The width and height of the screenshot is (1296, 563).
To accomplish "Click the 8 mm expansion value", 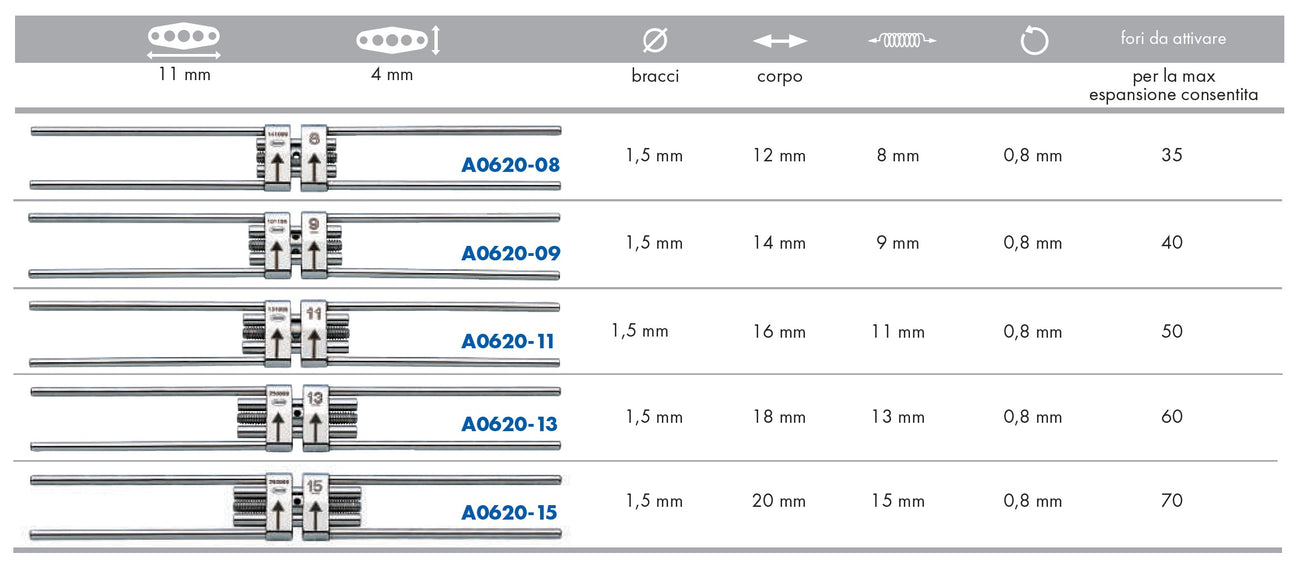I will [x=897, y=156].
